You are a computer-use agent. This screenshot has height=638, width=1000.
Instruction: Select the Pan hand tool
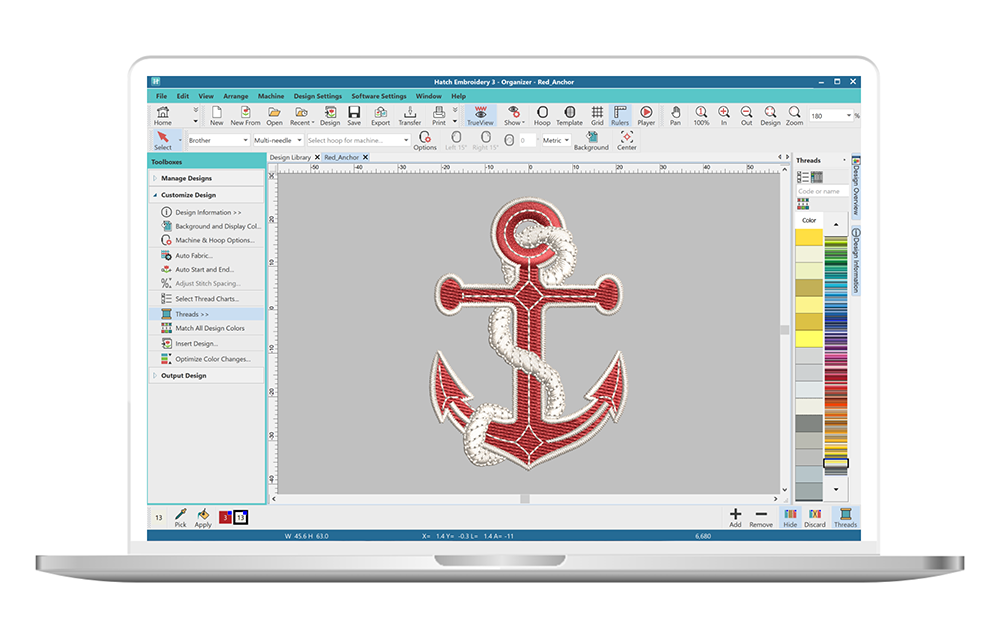675,116
